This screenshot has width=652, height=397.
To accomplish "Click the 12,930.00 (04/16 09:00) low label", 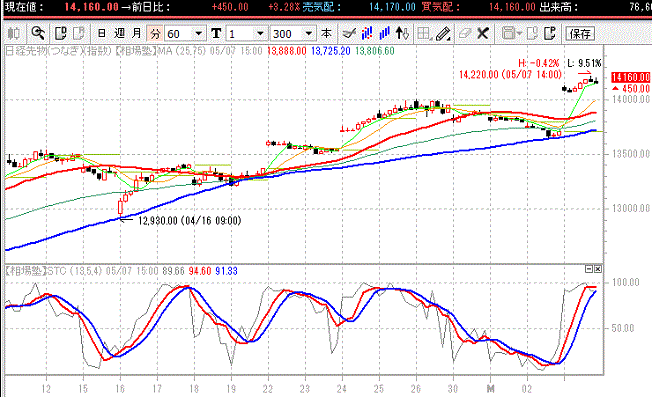I will pos(190,220).
